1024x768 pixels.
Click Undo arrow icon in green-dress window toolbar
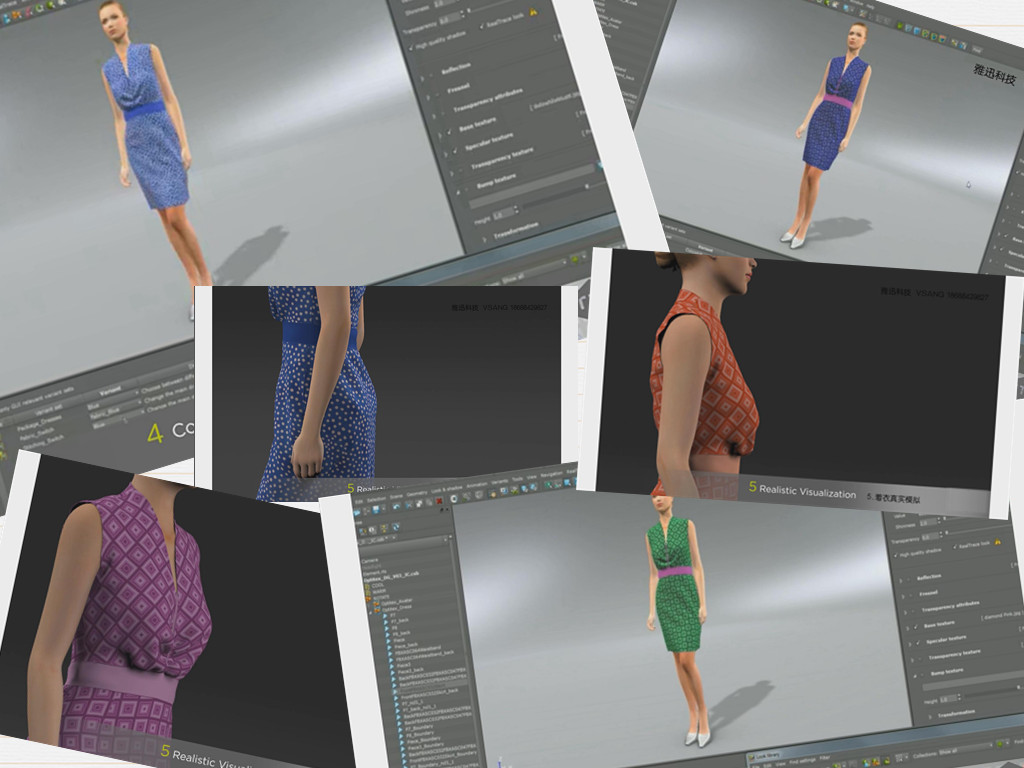pos(396,506)
